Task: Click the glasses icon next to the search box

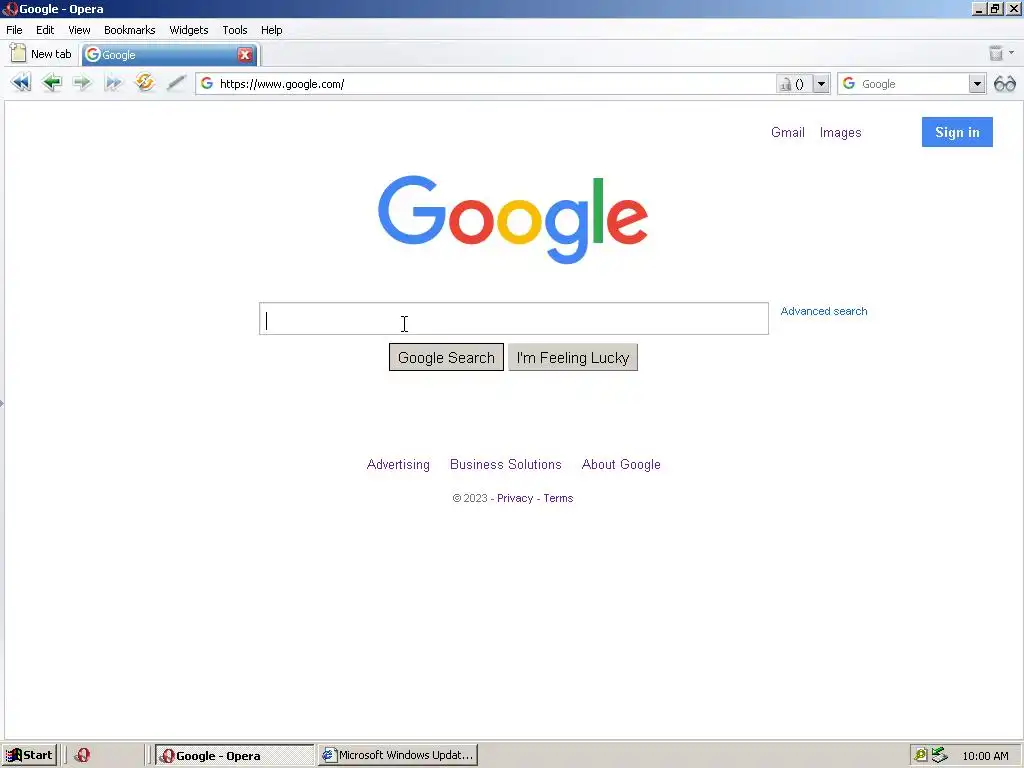Action: tap(1004, 84)
